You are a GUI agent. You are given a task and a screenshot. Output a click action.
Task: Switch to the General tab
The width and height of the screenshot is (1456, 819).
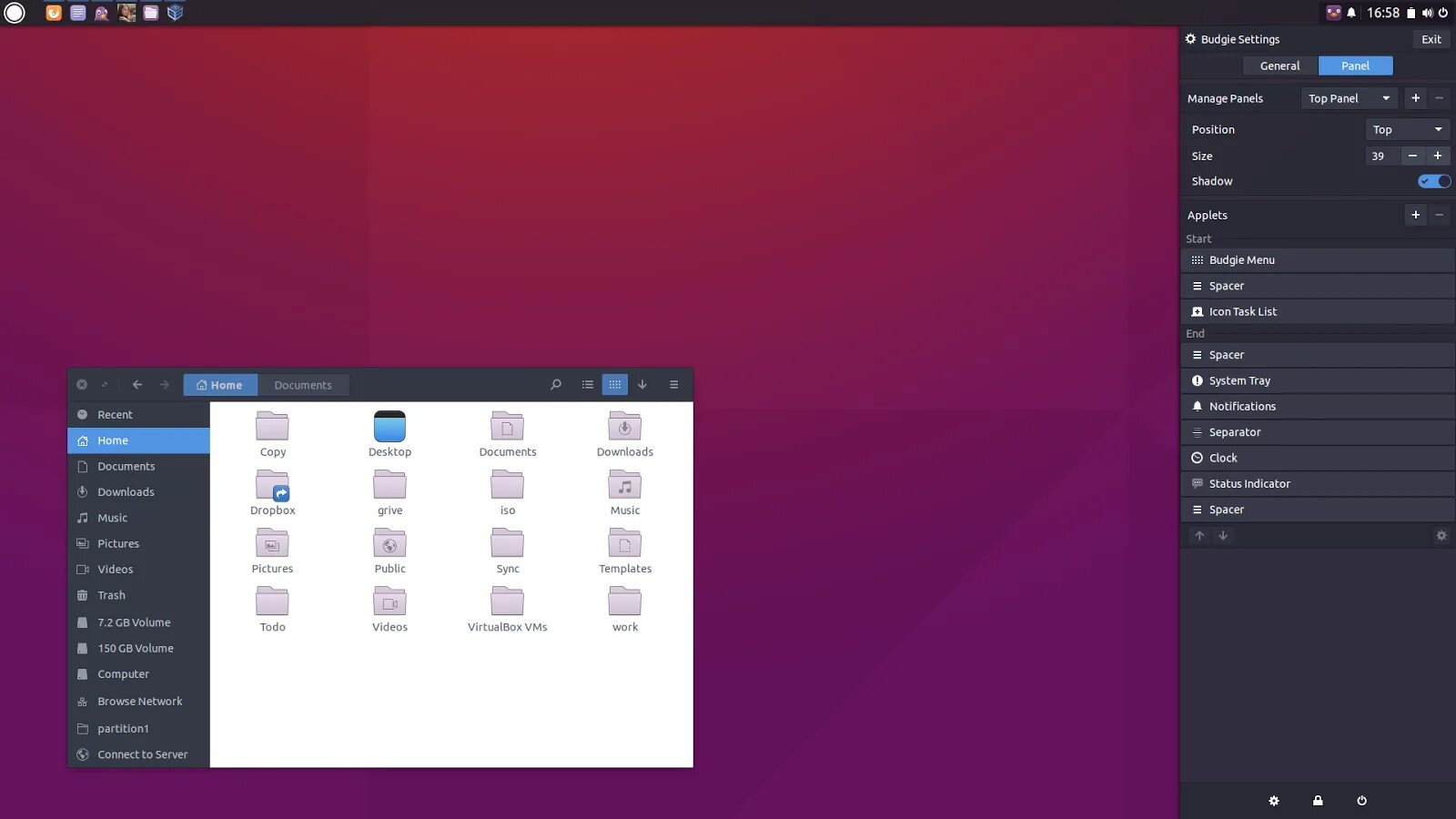[x=1280, y=66]
